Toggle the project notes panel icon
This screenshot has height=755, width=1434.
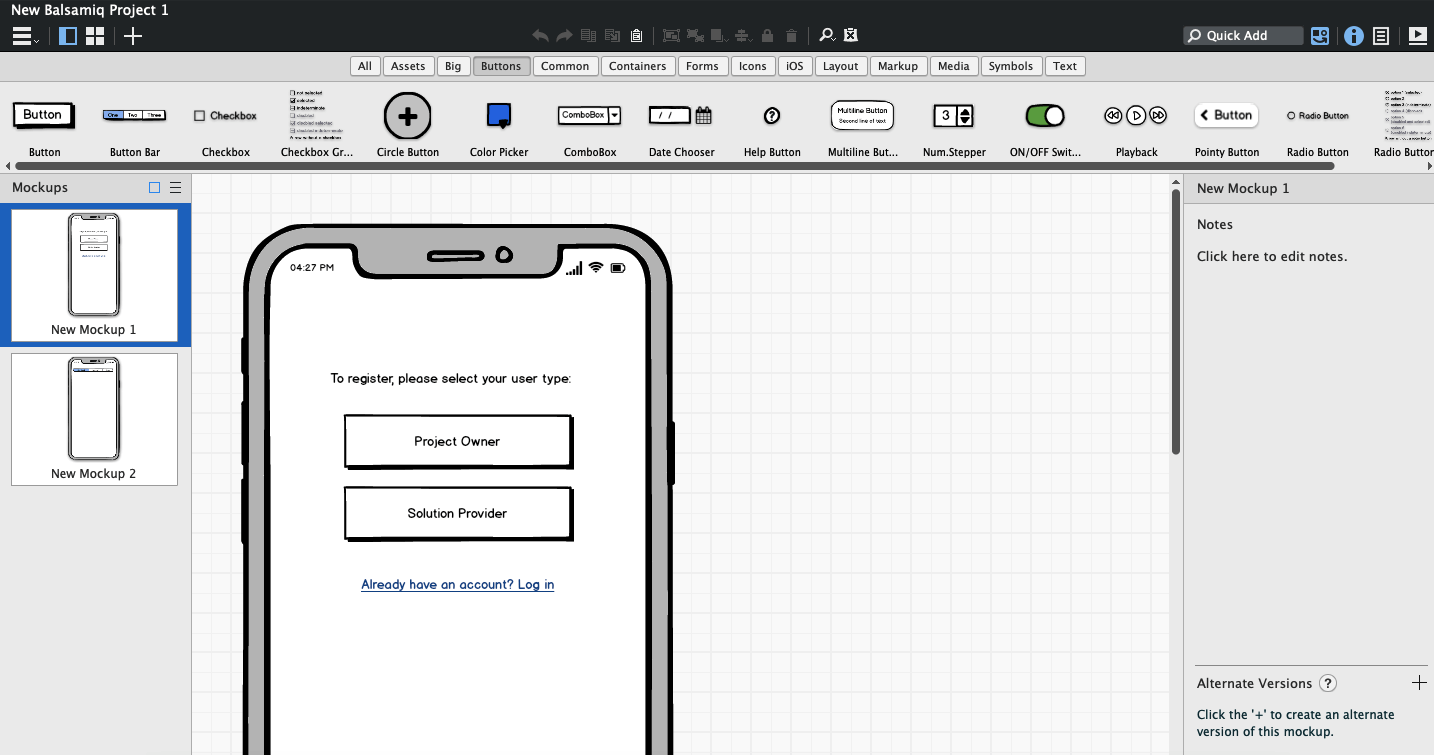1381,36
